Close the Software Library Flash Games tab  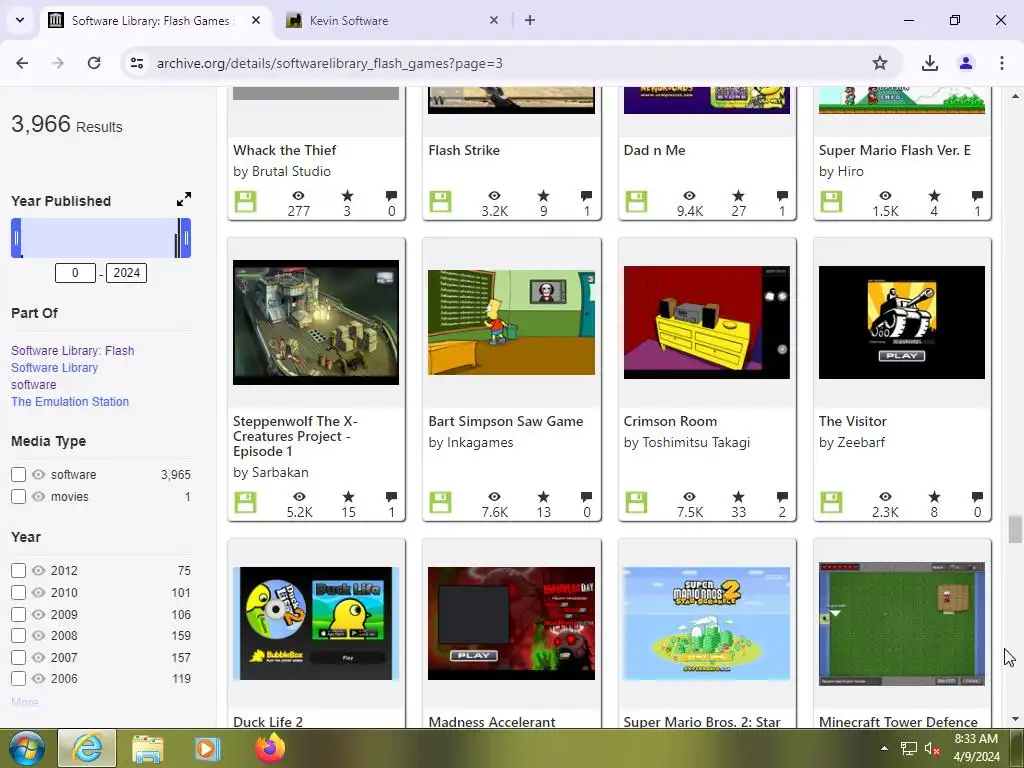256,20
